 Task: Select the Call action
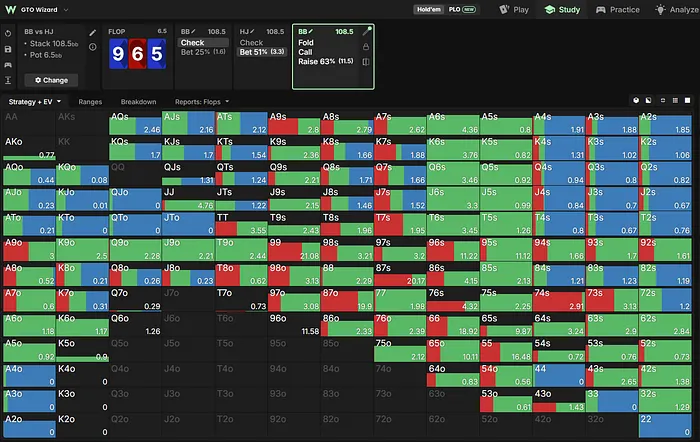click(305, 52)
